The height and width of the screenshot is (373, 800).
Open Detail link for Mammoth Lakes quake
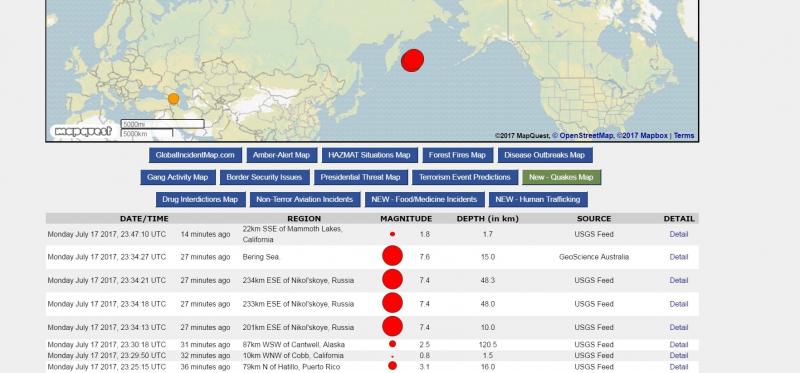pos(679,234)
